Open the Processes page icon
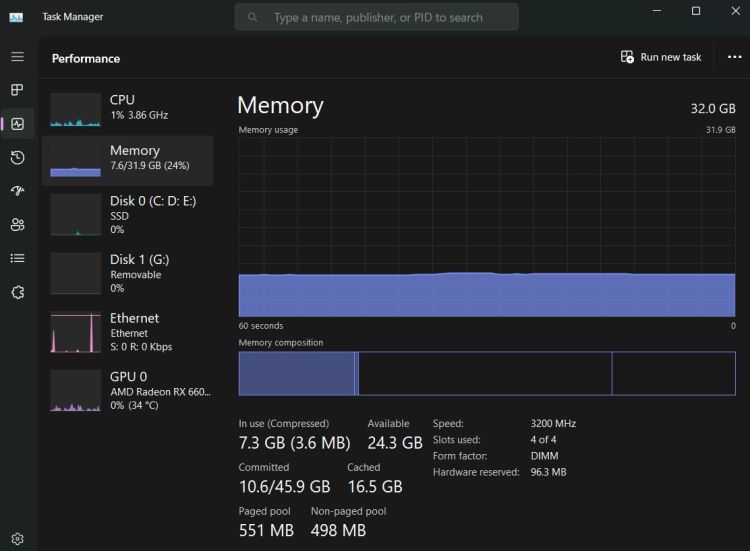750x551 pixels. (17, 90)
